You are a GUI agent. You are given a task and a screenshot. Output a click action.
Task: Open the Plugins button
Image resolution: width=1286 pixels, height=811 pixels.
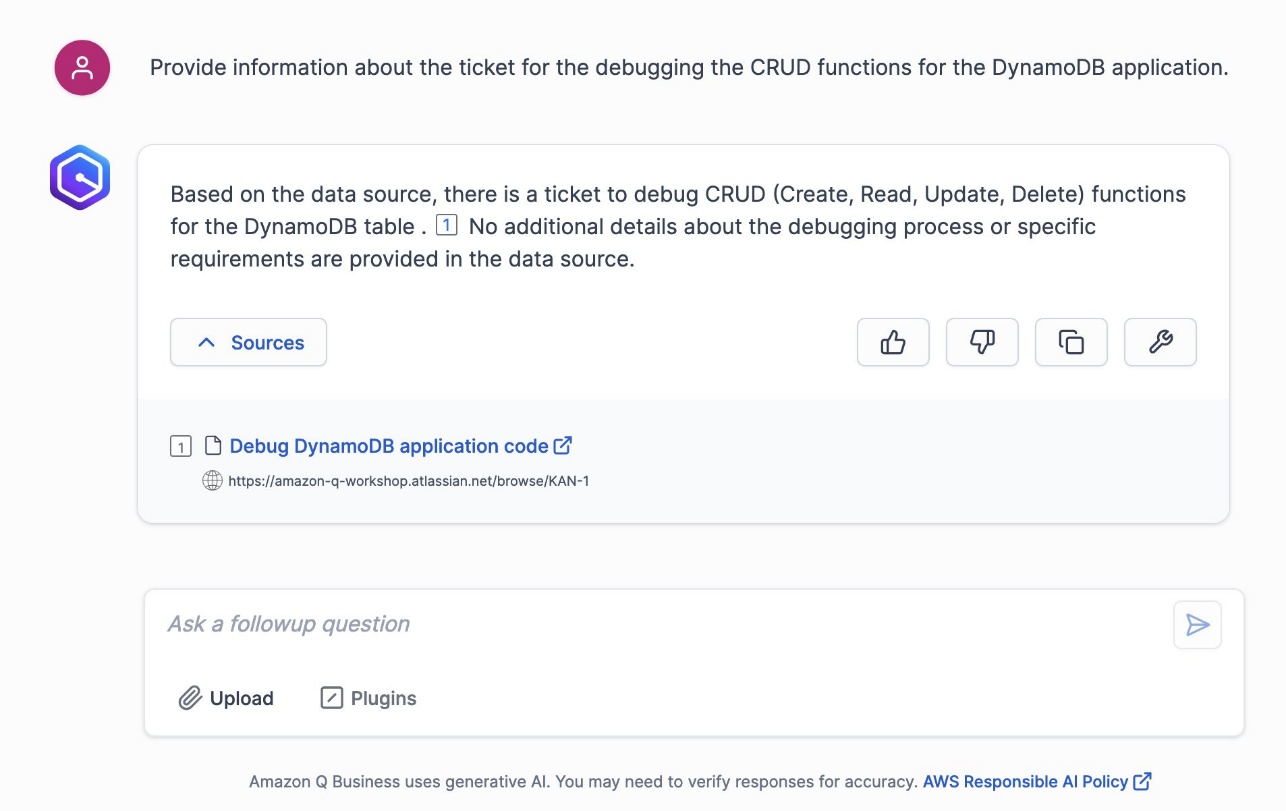coord(368,698)
